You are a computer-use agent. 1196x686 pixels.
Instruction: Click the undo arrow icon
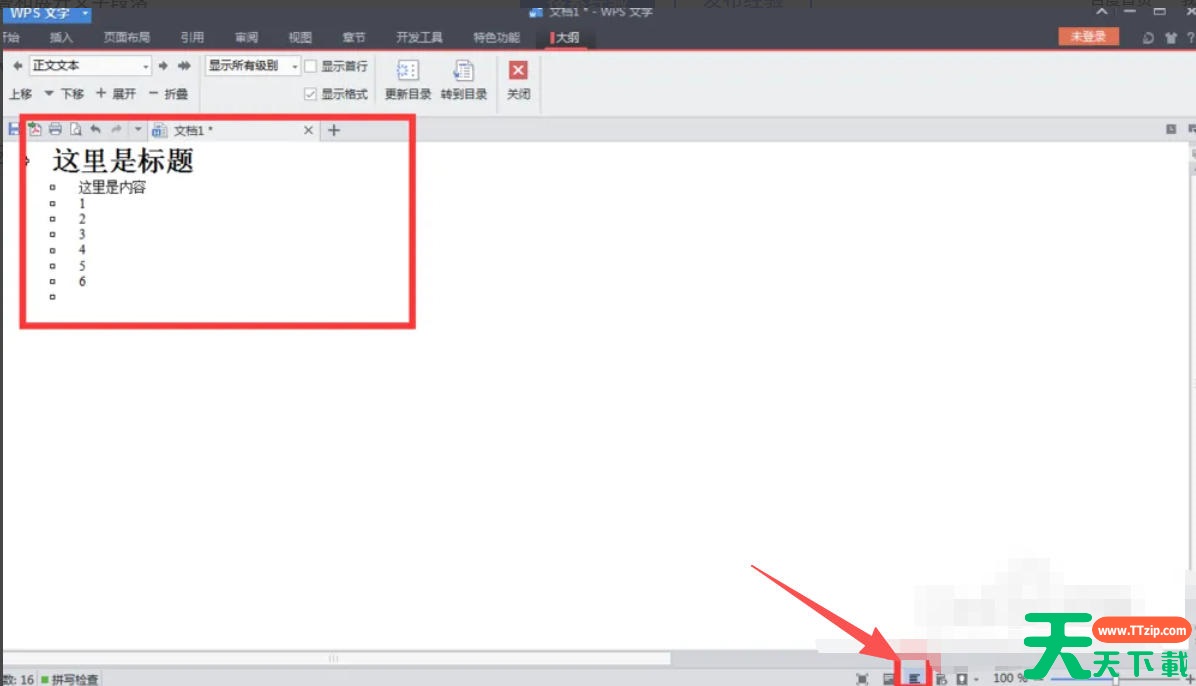tap(95, 130)
